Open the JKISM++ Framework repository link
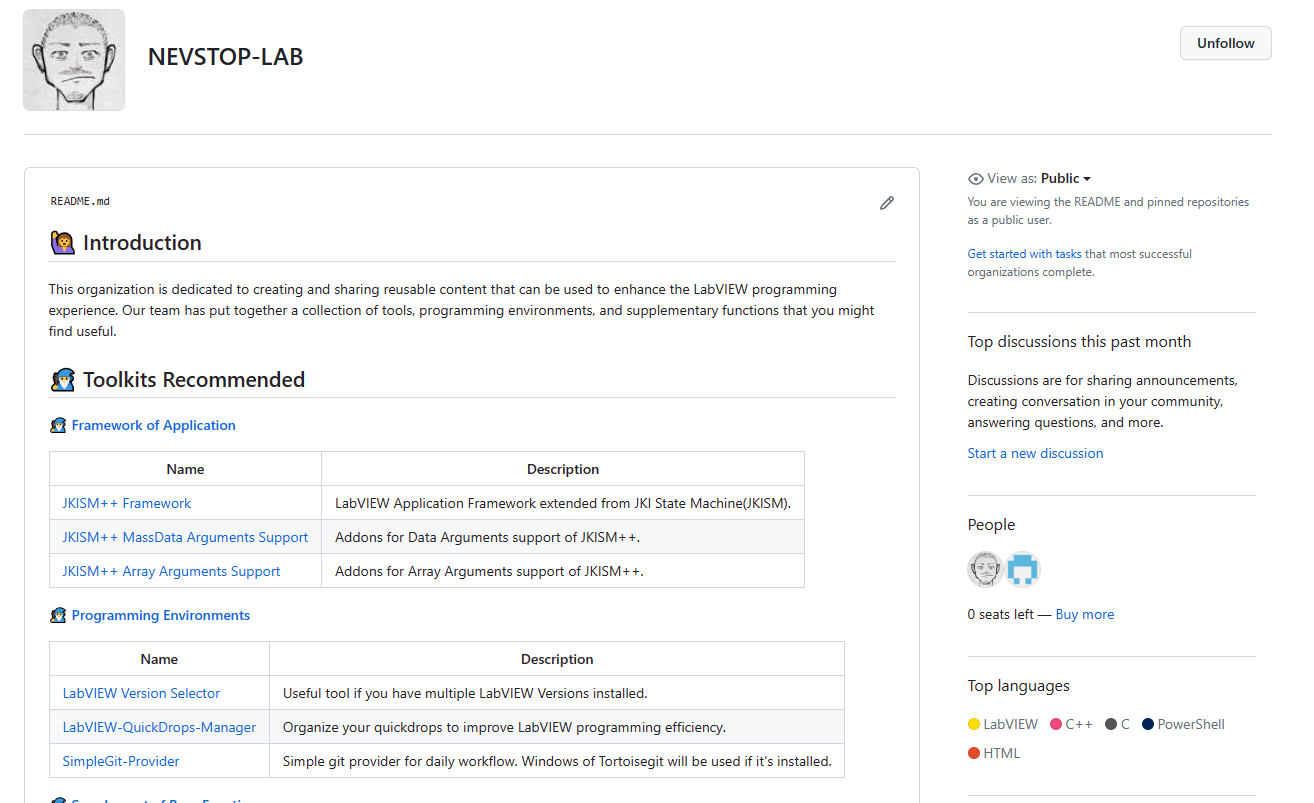The height and width of the screenshot is (803, 1314). pyautogui.click(x=126, y=503)
